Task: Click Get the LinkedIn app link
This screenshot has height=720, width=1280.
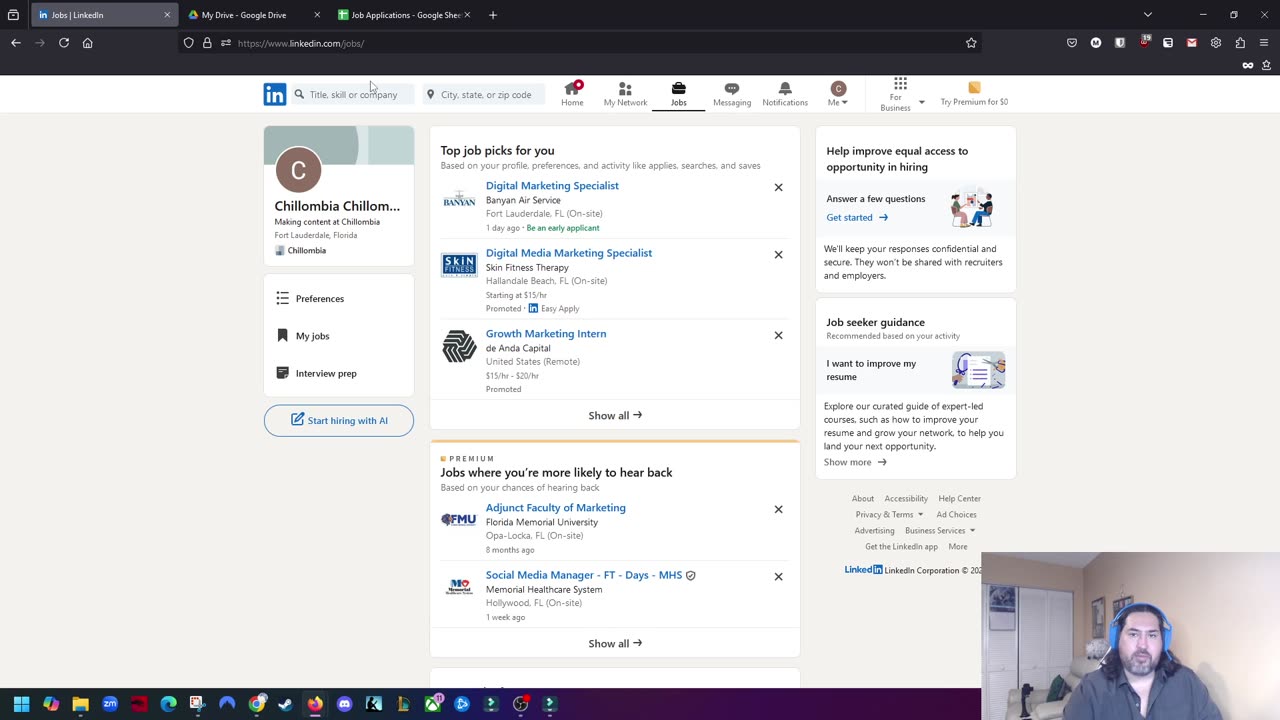Action: tap(901, 546)
